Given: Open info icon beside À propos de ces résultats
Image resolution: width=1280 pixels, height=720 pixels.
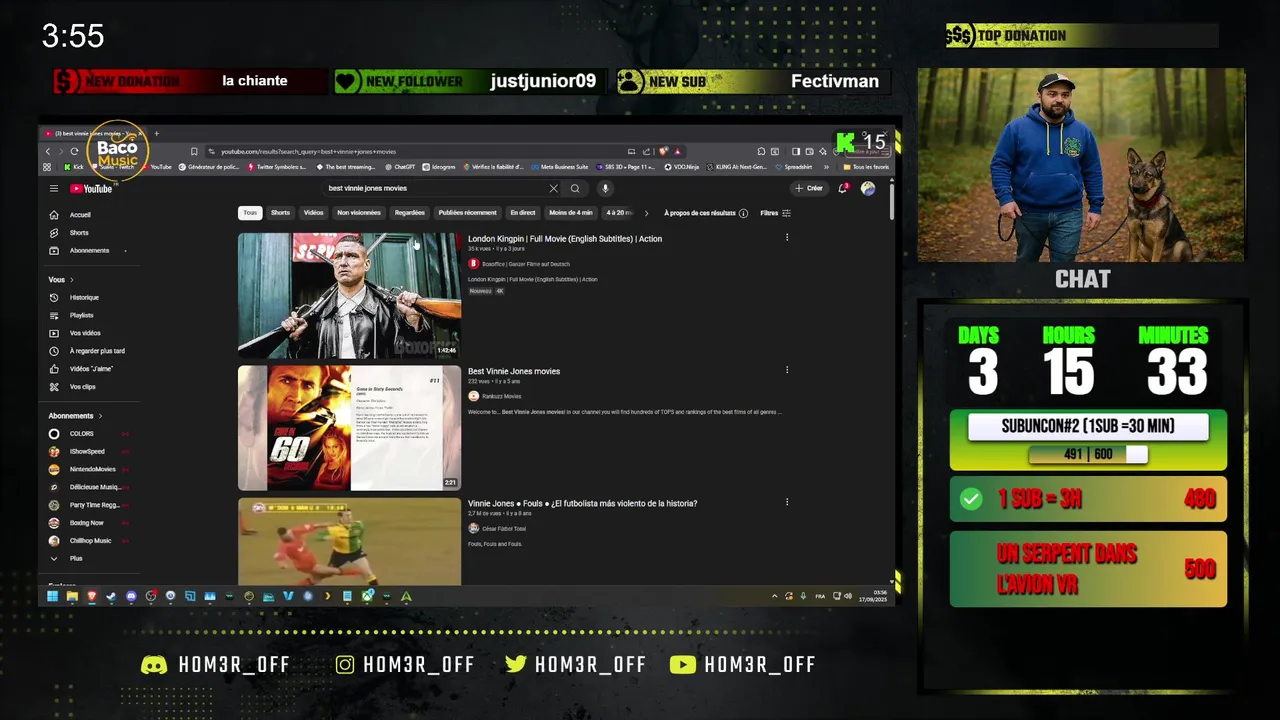Looking at the screenshot, I should point(743,213).
